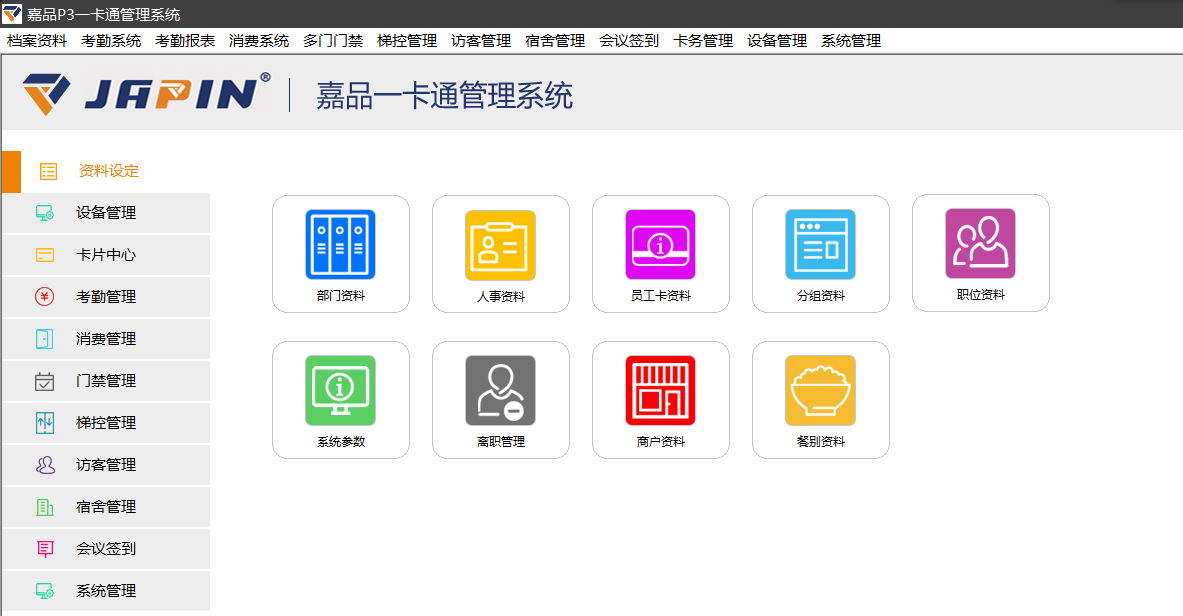Click the 餐别资料 caption text
This screenshot has width=1183, height=616.
(820, 442)
